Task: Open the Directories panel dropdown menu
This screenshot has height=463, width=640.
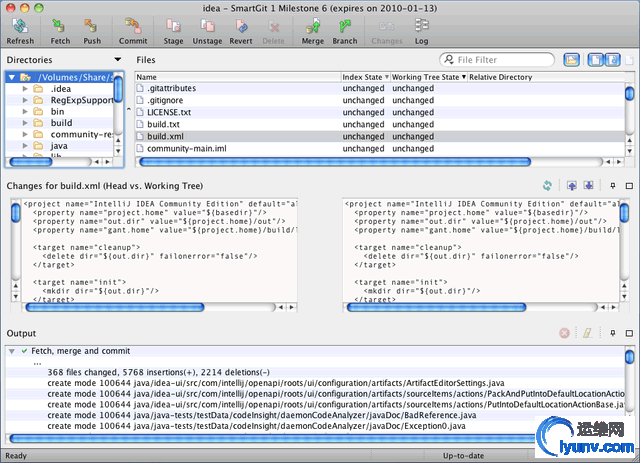Action: (x=118, y=61)
